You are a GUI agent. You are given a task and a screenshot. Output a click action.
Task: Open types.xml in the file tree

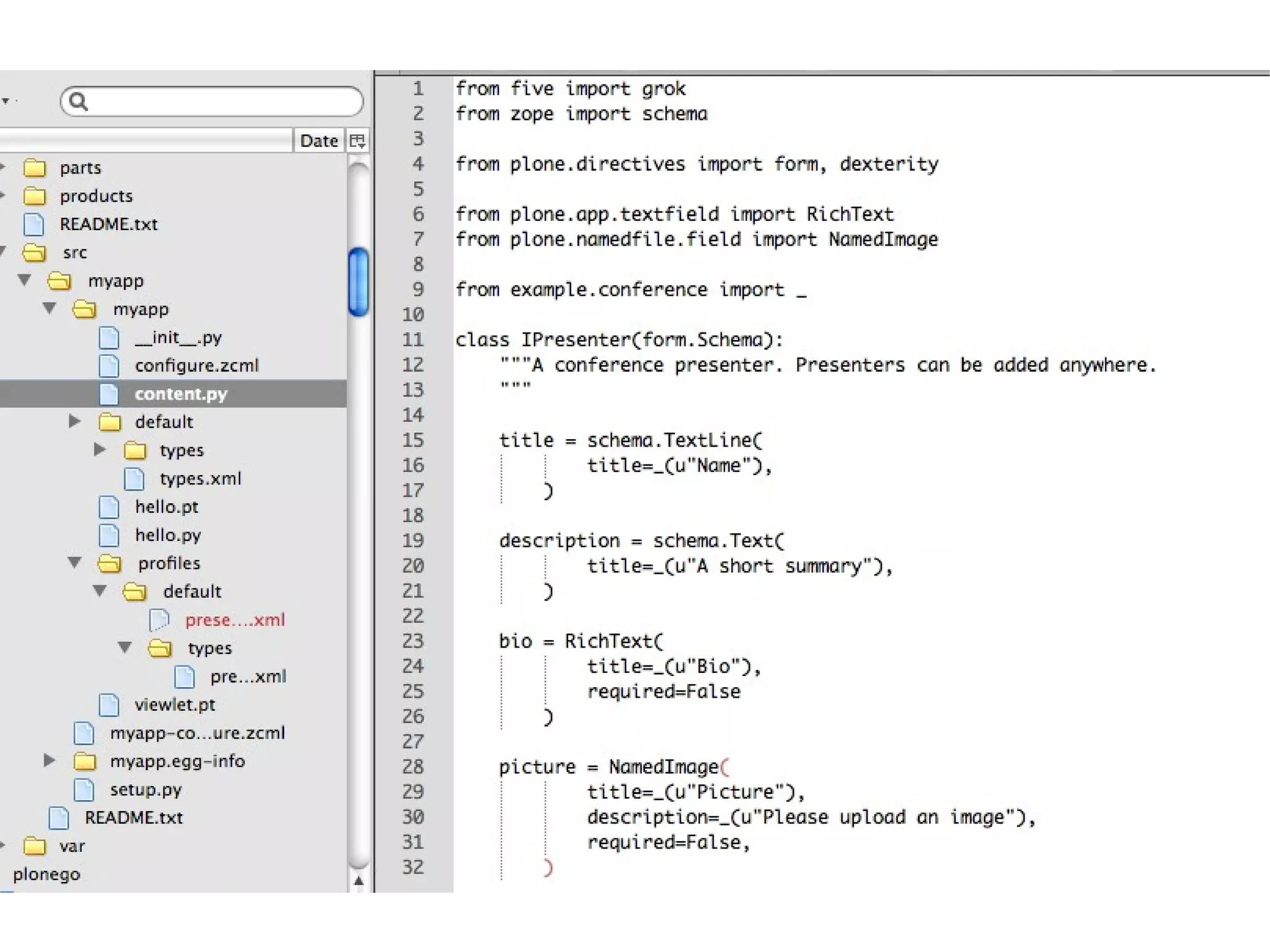tap(200, 479)
